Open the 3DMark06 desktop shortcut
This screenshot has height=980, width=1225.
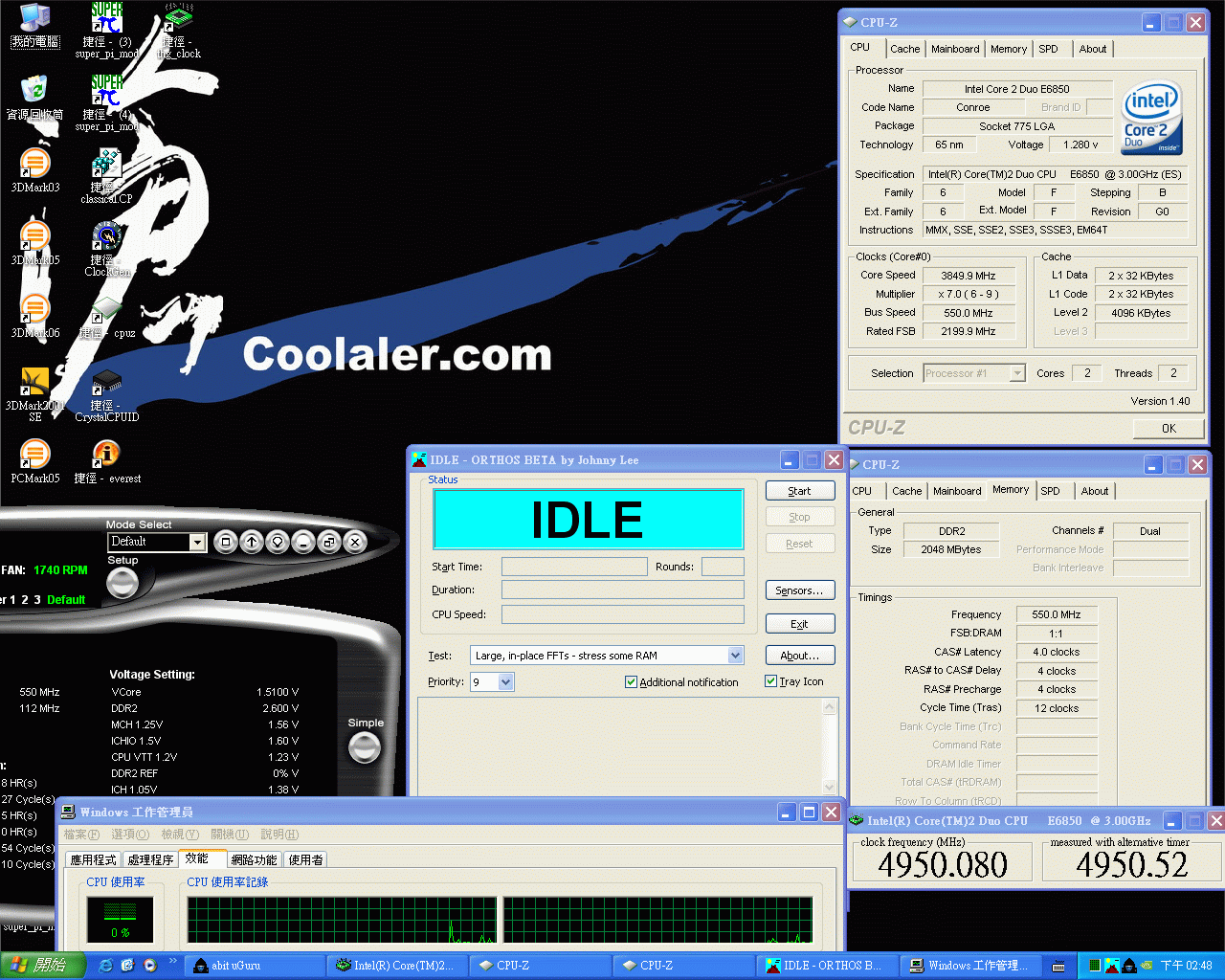pos(34,316)
